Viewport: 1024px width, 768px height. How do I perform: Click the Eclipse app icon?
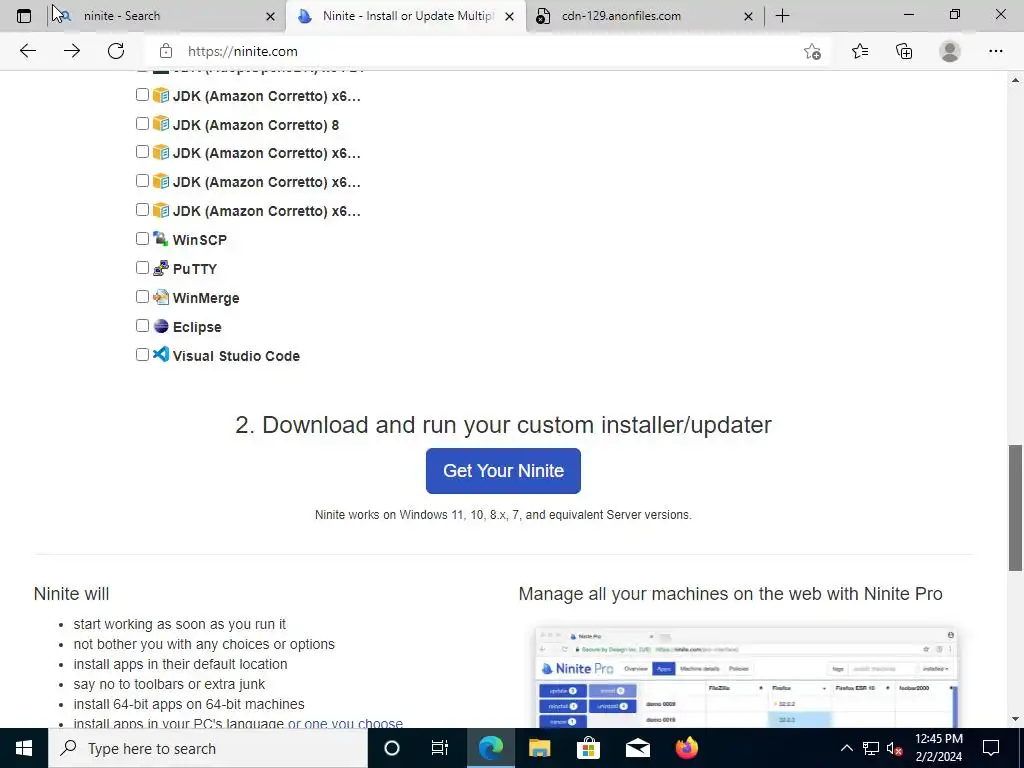click(x=161, y=326)
